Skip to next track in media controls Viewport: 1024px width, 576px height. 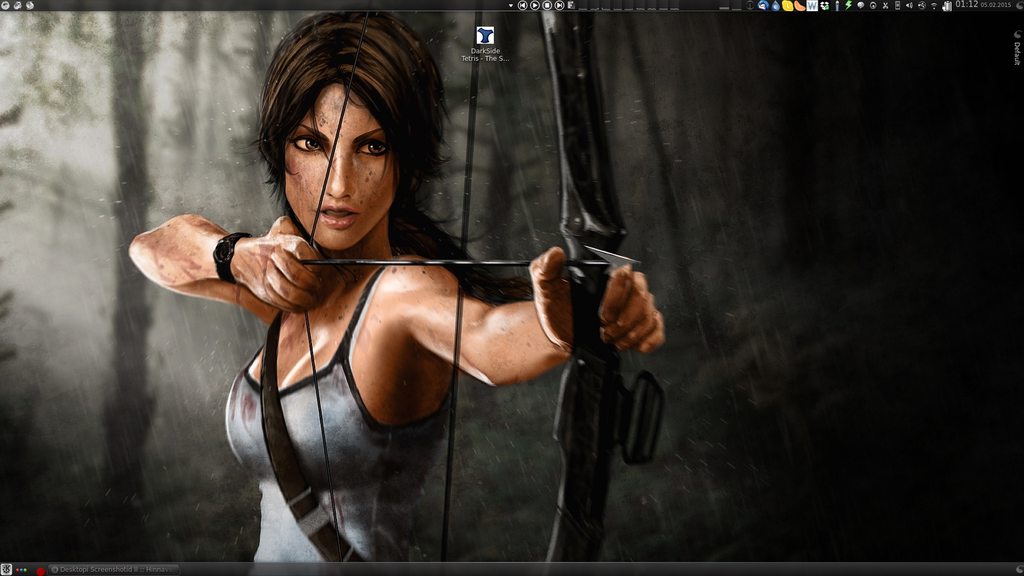click(x=560, y=5)
